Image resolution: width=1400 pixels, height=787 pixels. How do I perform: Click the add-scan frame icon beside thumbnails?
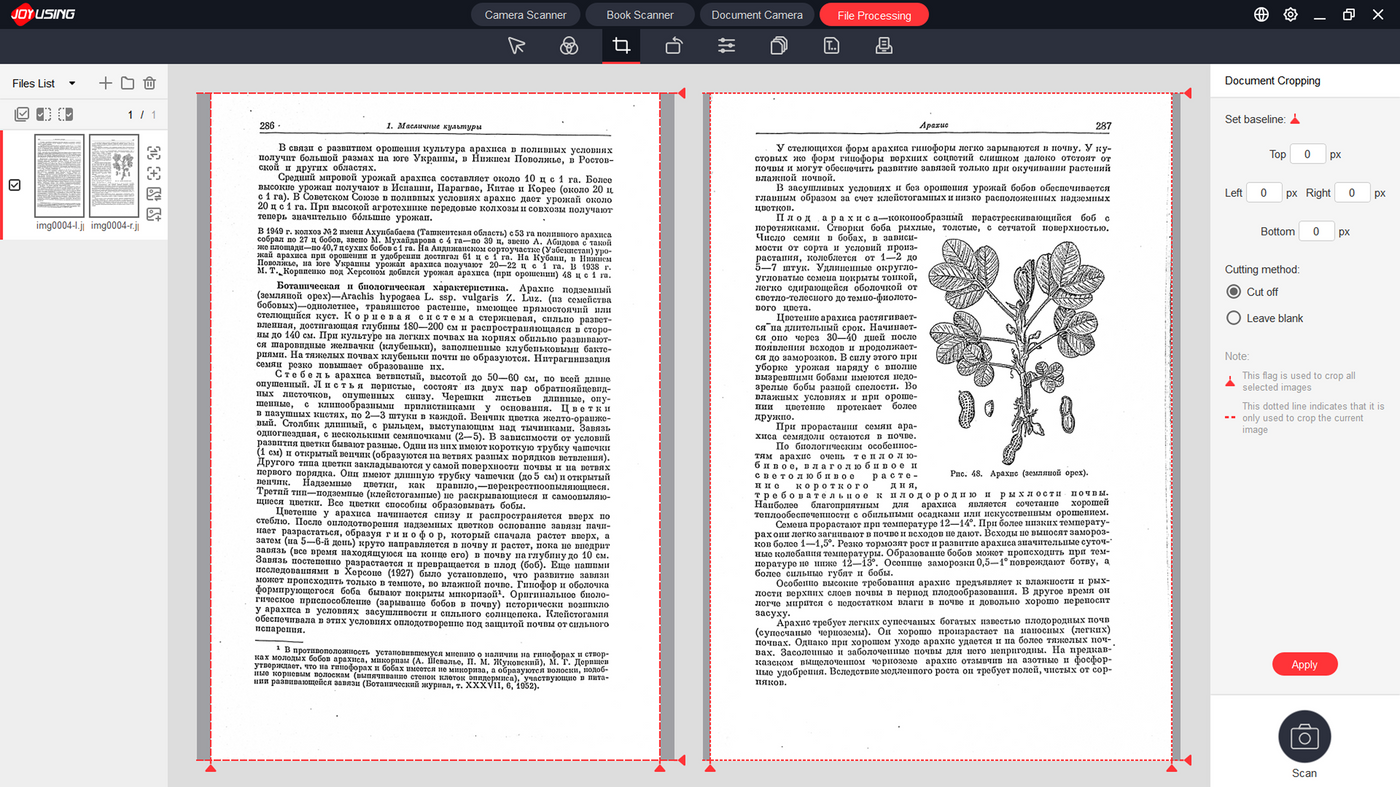[154, 173]
